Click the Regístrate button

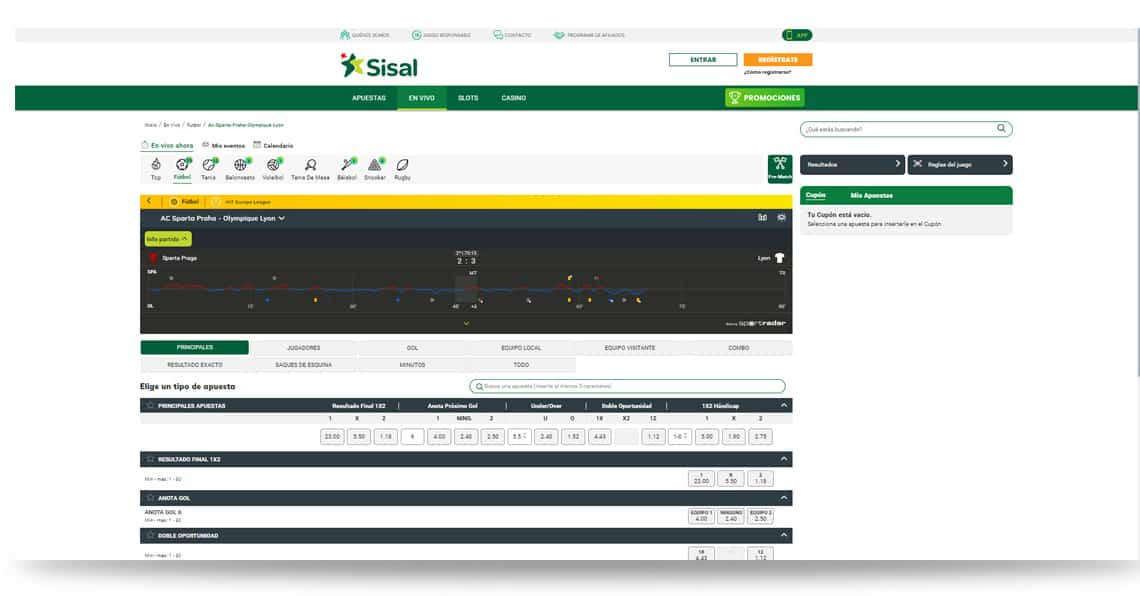click(x=778, y=60)
